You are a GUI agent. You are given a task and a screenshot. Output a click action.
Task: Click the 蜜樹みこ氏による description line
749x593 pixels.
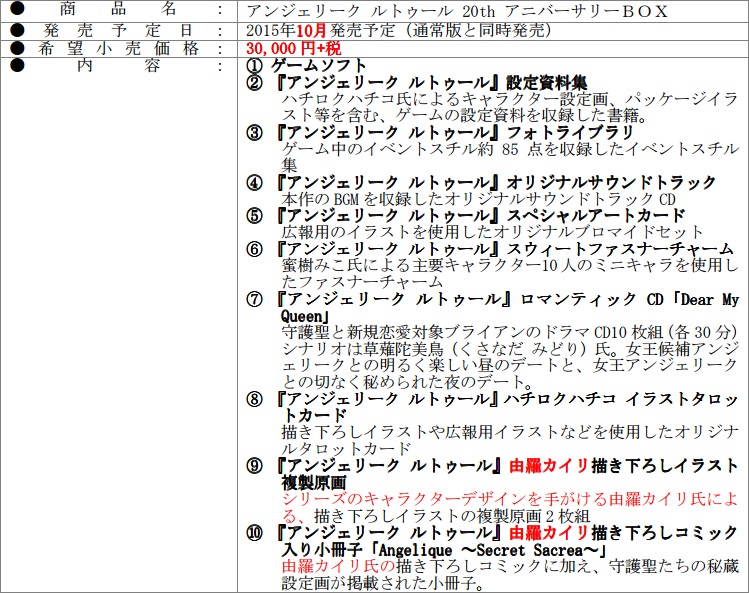tap(510, 265)
